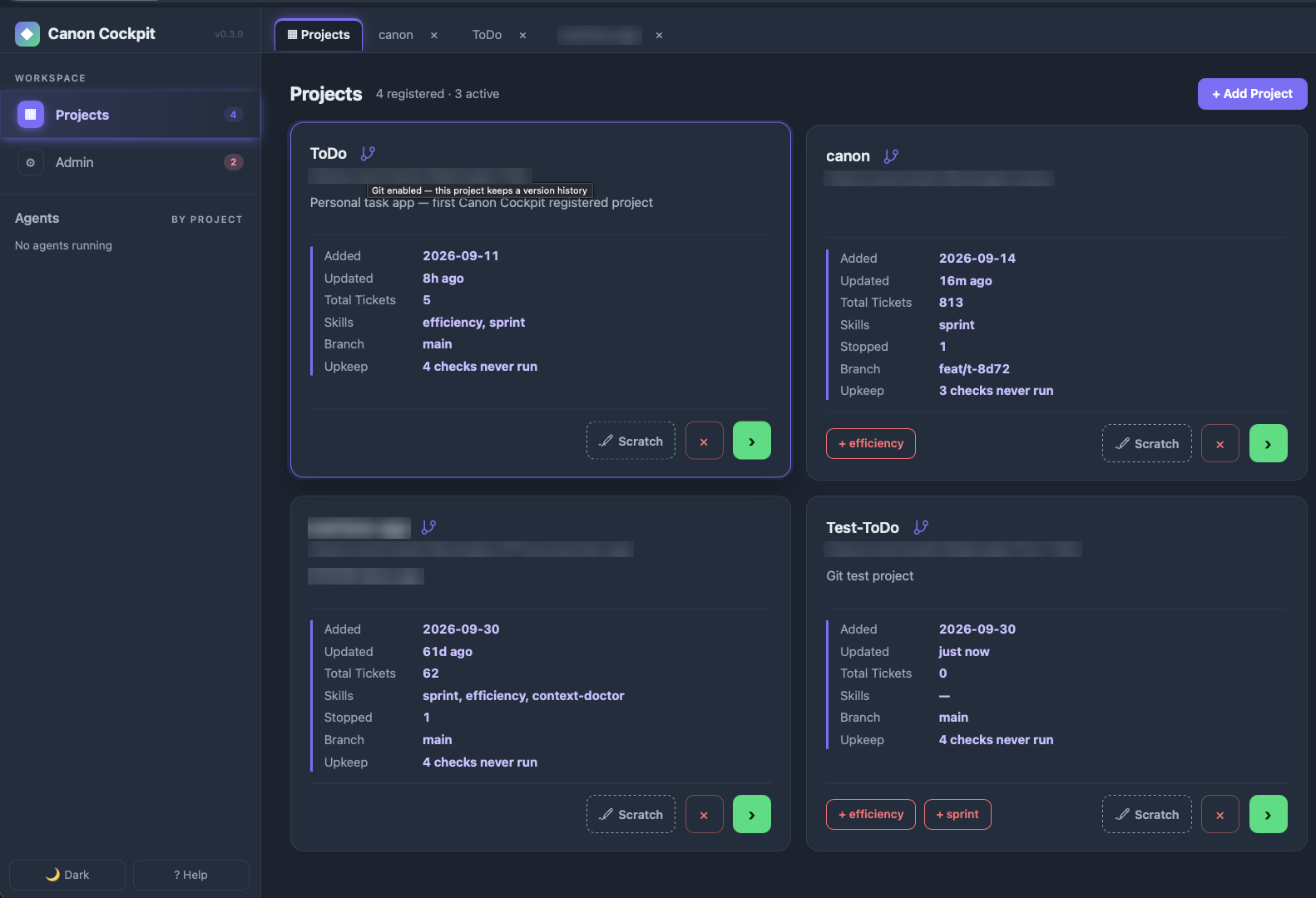Screen dimensions: 1316x898
Task: Click the canon branch value 'feat/t-8d72'
Action: pos(974,369)
